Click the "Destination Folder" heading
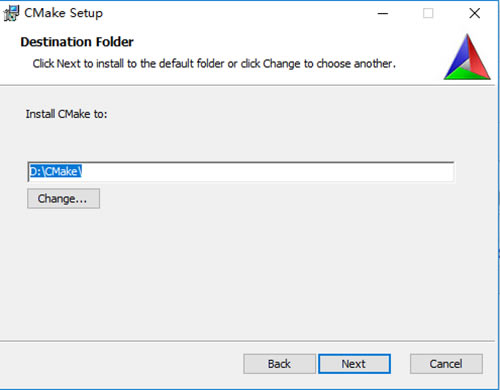500x390 pixels. pyautogui.click(x=77, y=42)
